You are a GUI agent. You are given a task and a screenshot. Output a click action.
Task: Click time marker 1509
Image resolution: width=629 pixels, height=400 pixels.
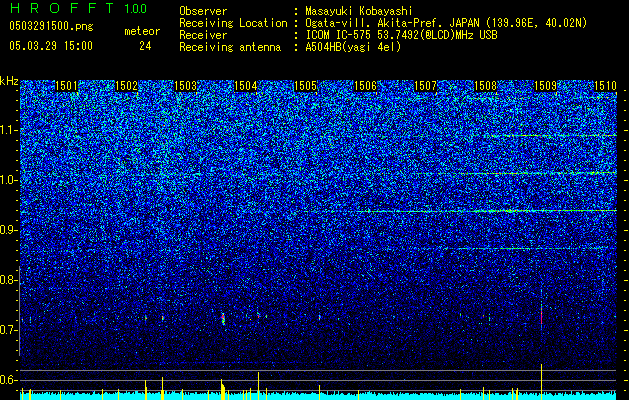(546, 86)
